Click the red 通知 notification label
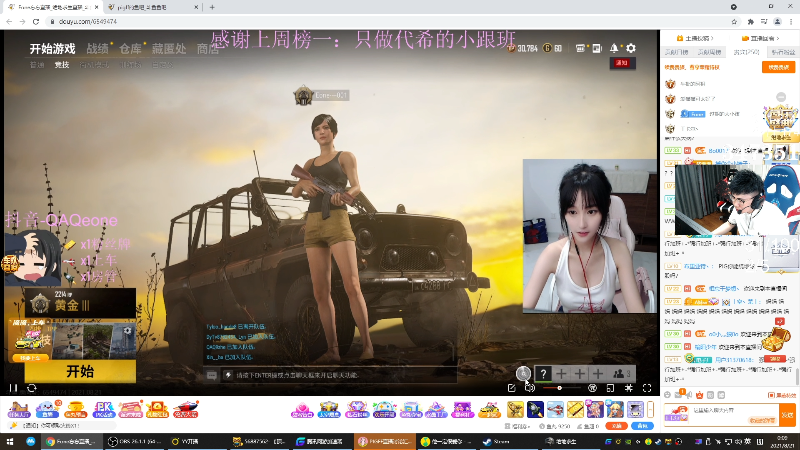 pyautogui.click(x=622, y=63)
